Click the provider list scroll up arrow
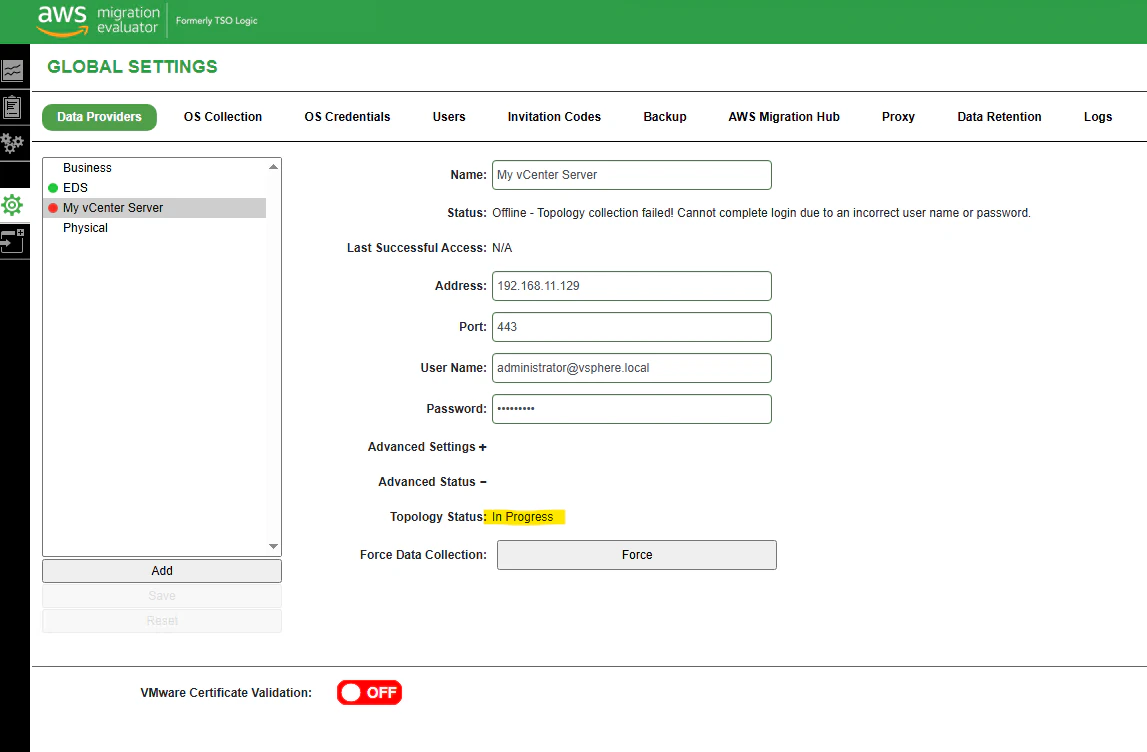 274,167
